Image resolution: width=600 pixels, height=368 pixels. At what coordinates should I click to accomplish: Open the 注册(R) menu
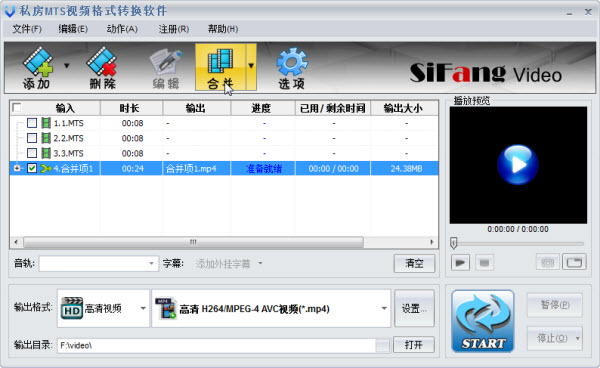[x=174, y=29]
